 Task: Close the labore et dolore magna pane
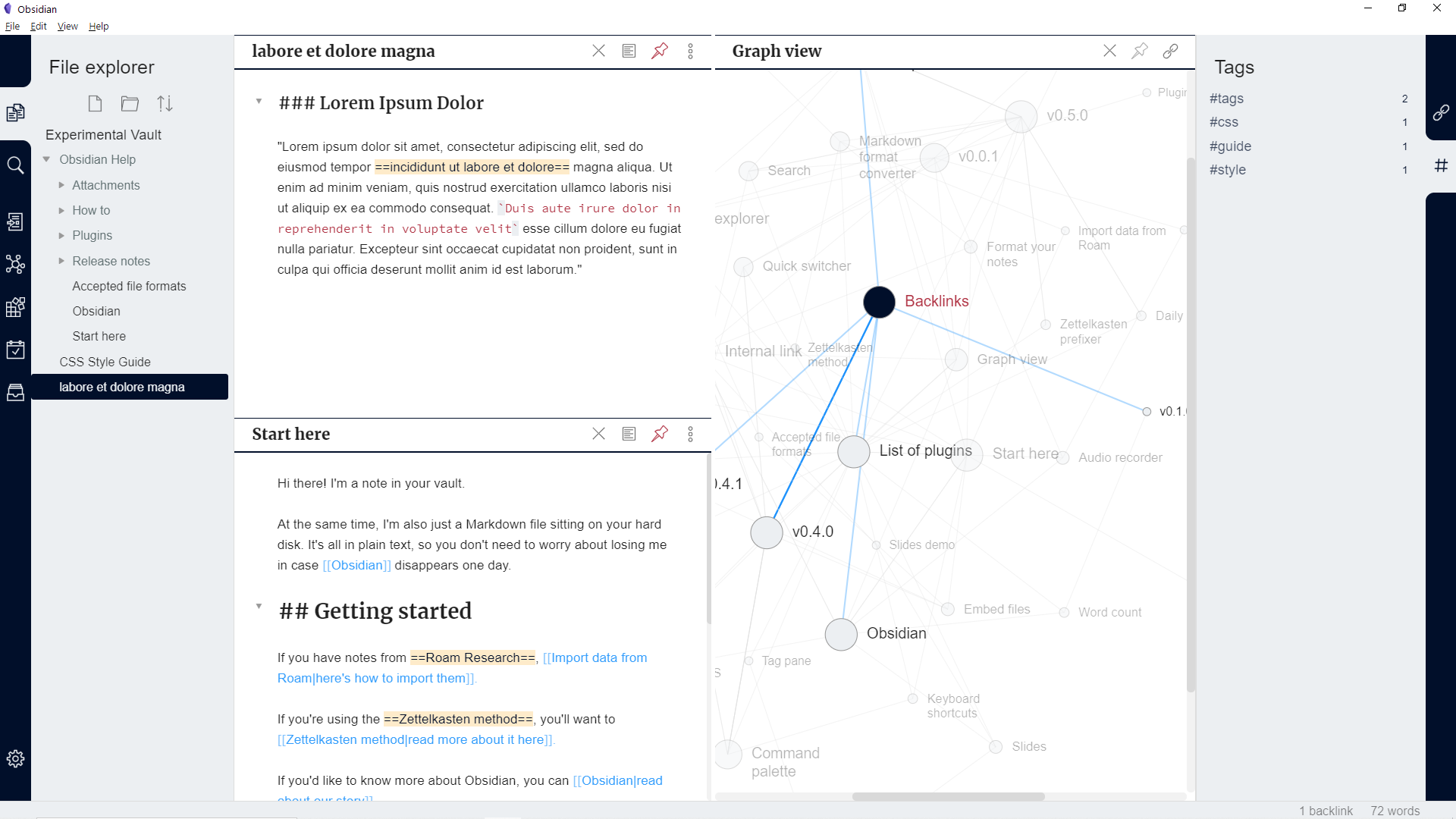pyautogui.click(x=598, y=51)
